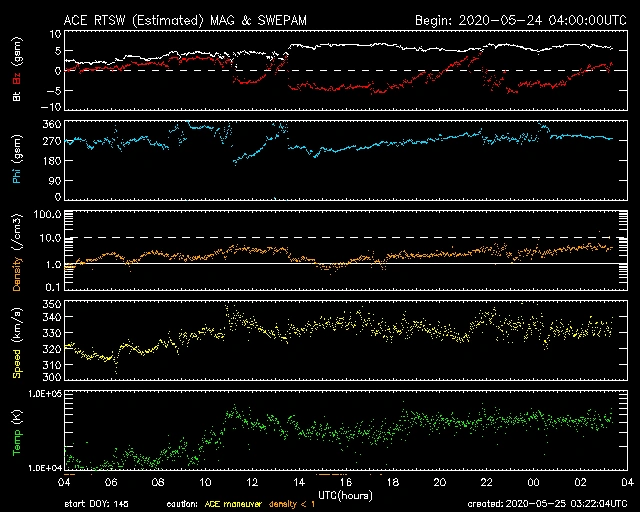Click the '14' hour label
The height and width of the screenshot is (512, 640).
pyautogui.click(x=299, y=483)
